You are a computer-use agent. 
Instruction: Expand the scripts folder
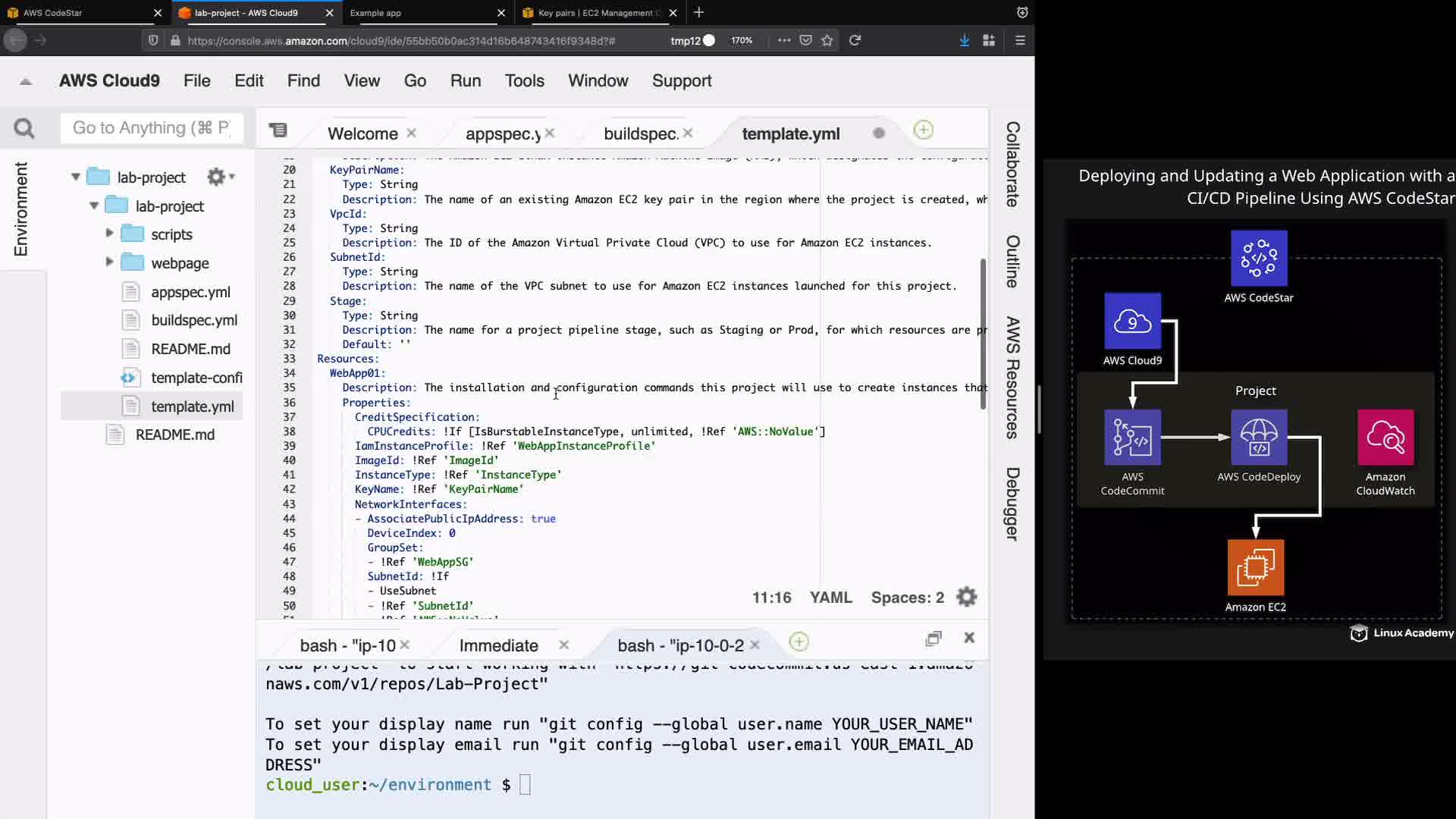[109, 234]
